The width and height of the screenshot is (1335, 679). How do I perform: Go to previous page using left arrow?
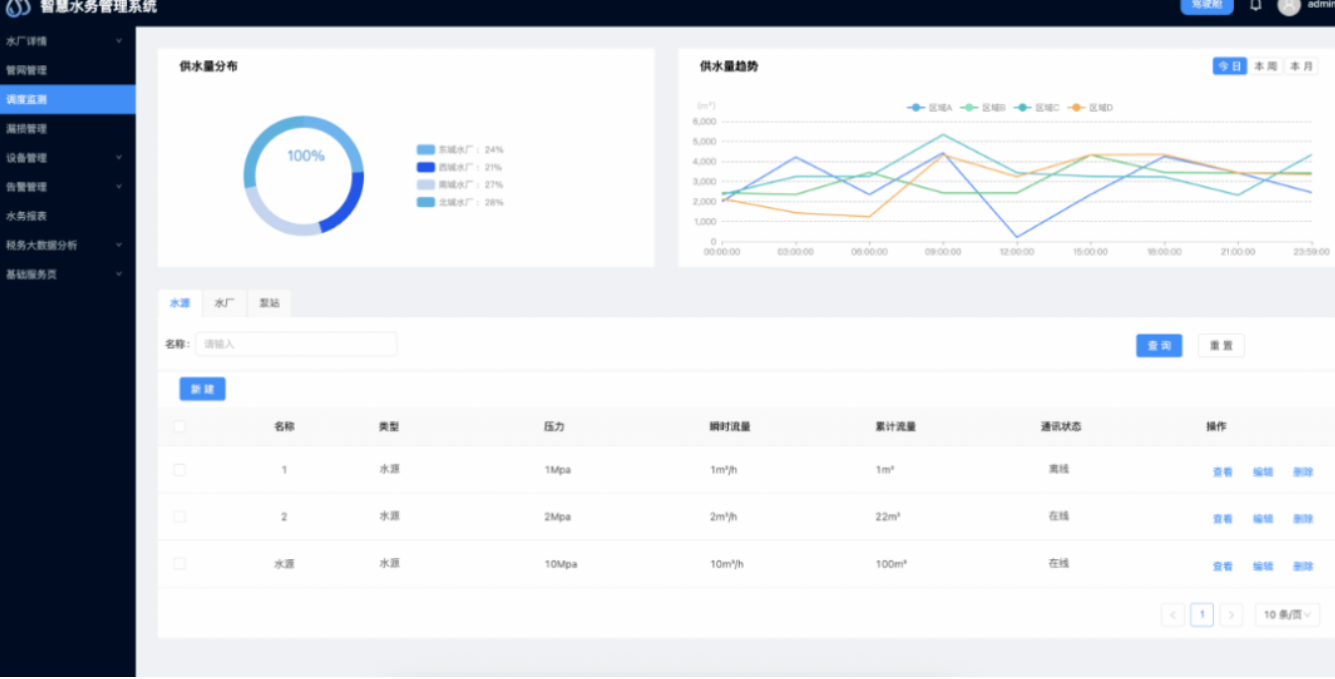(x=1172, y=615)
